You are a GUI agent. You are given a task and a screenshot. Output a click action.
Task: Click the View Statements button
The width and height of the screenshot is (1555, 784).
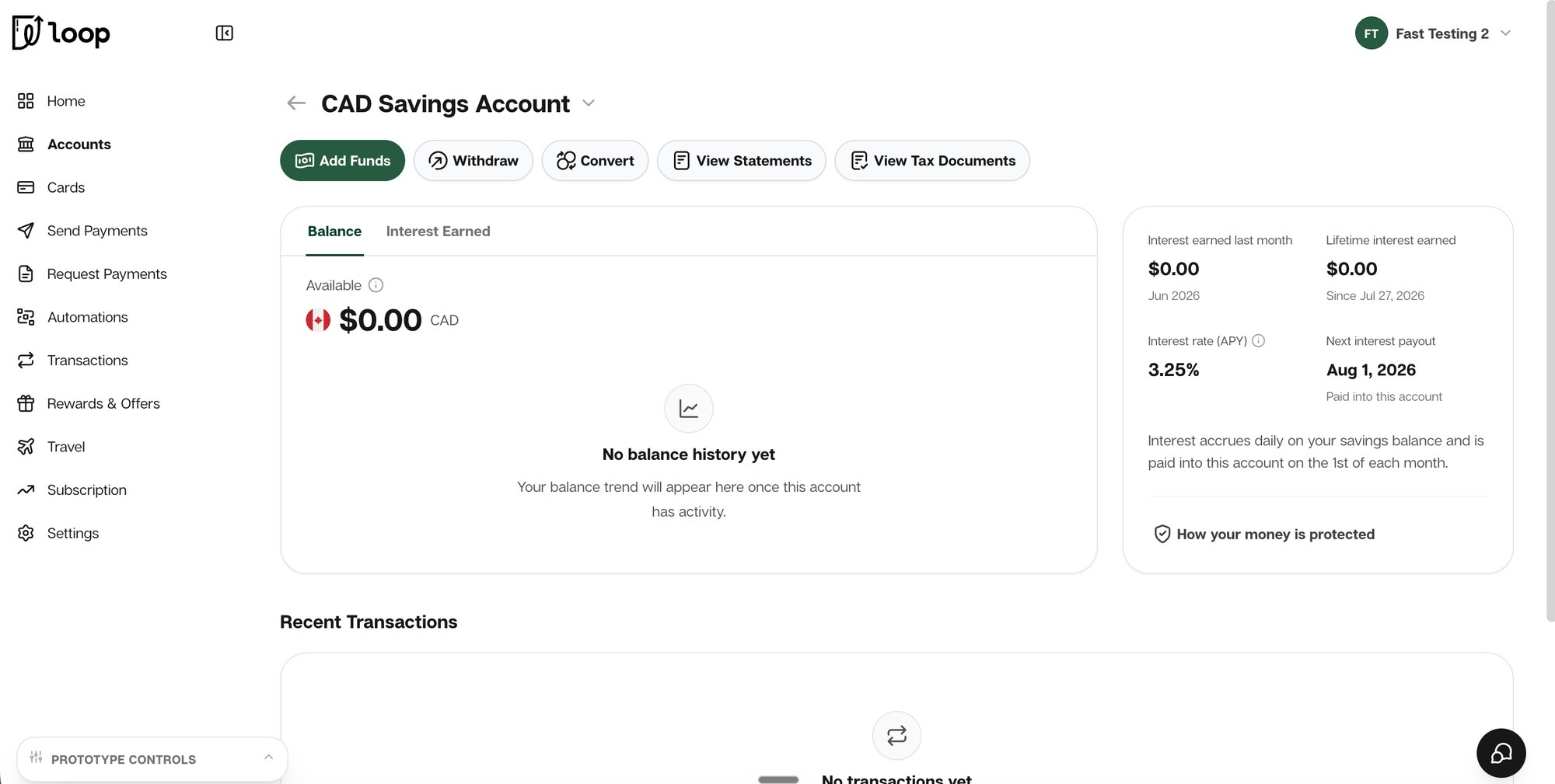(741, 161)
